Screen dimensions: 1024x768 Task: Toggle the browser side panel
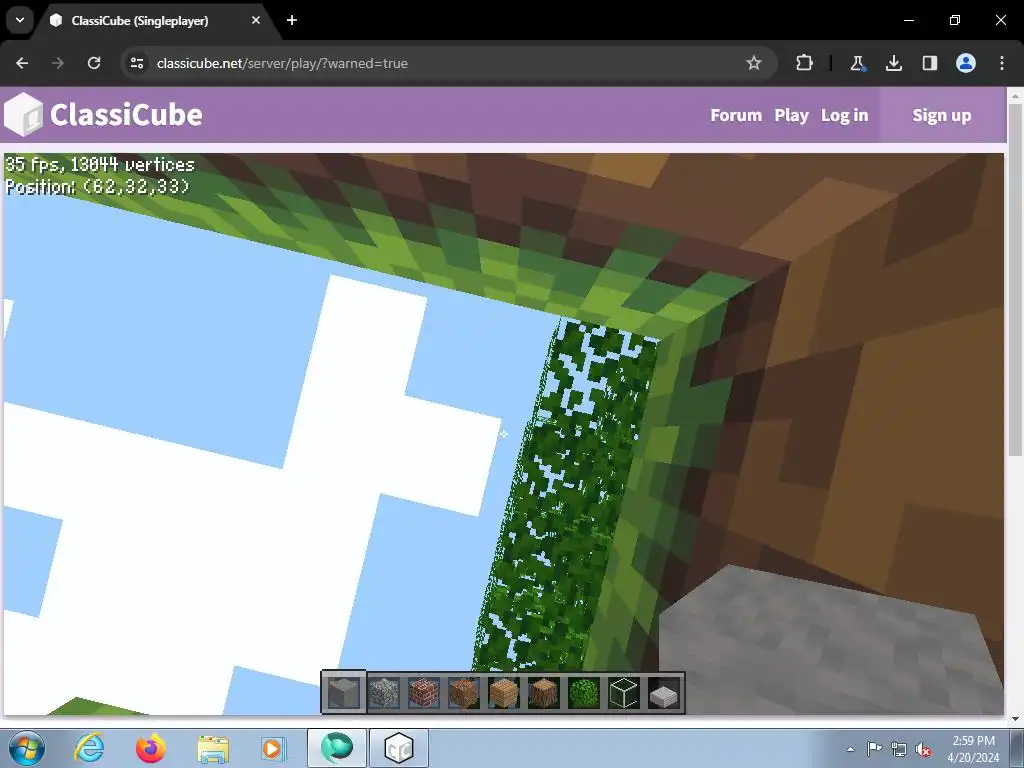click(x=930, y=63)
